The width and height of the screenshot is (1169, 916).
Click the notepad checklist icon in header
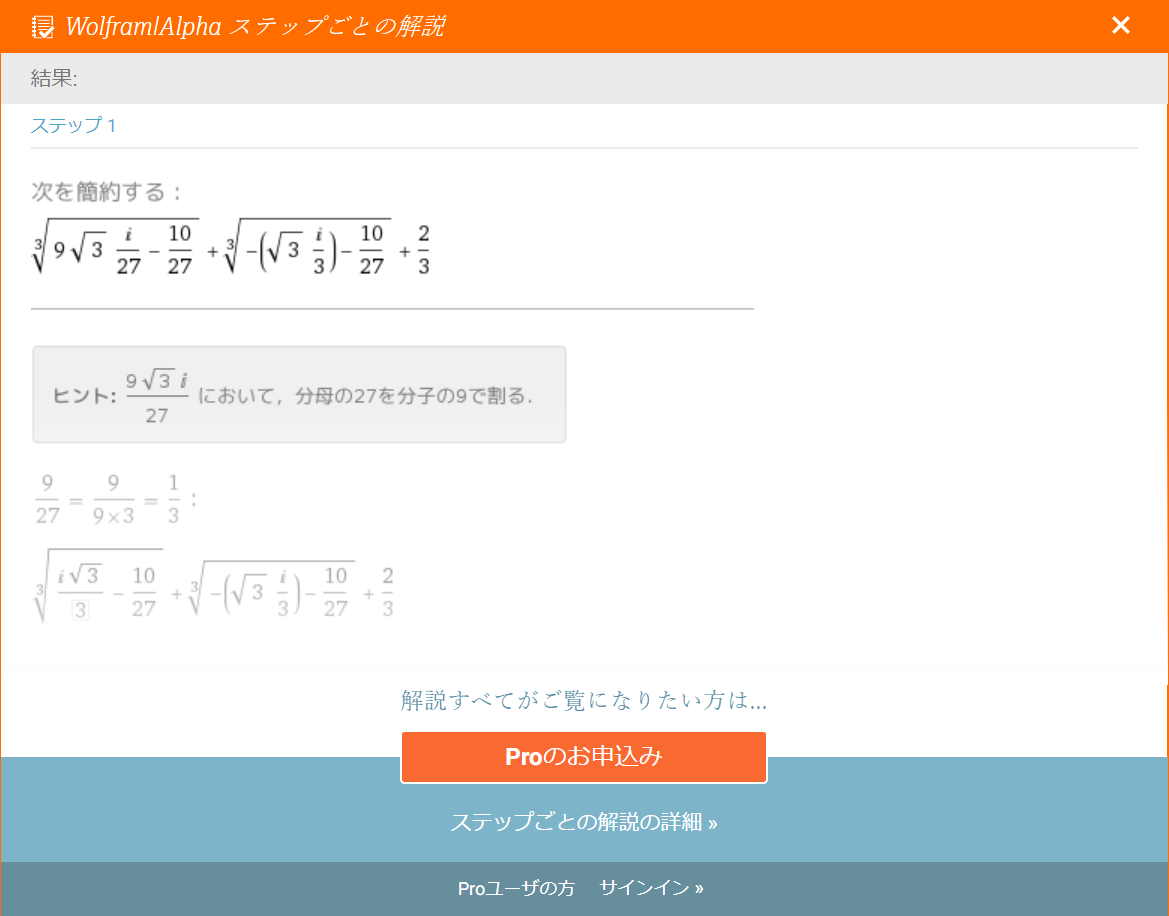42,27
